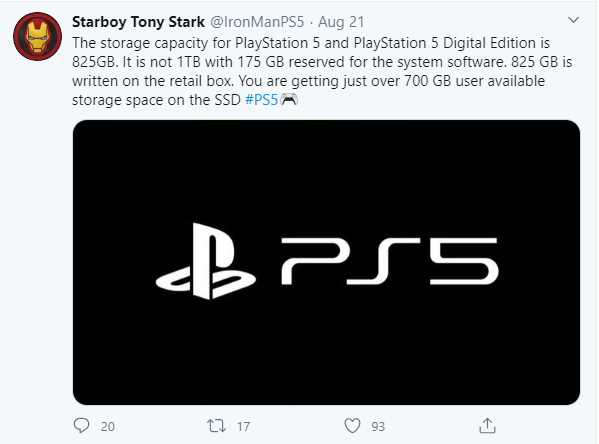Click the PlayStation symbol inside the image

(x=206, y=261)
